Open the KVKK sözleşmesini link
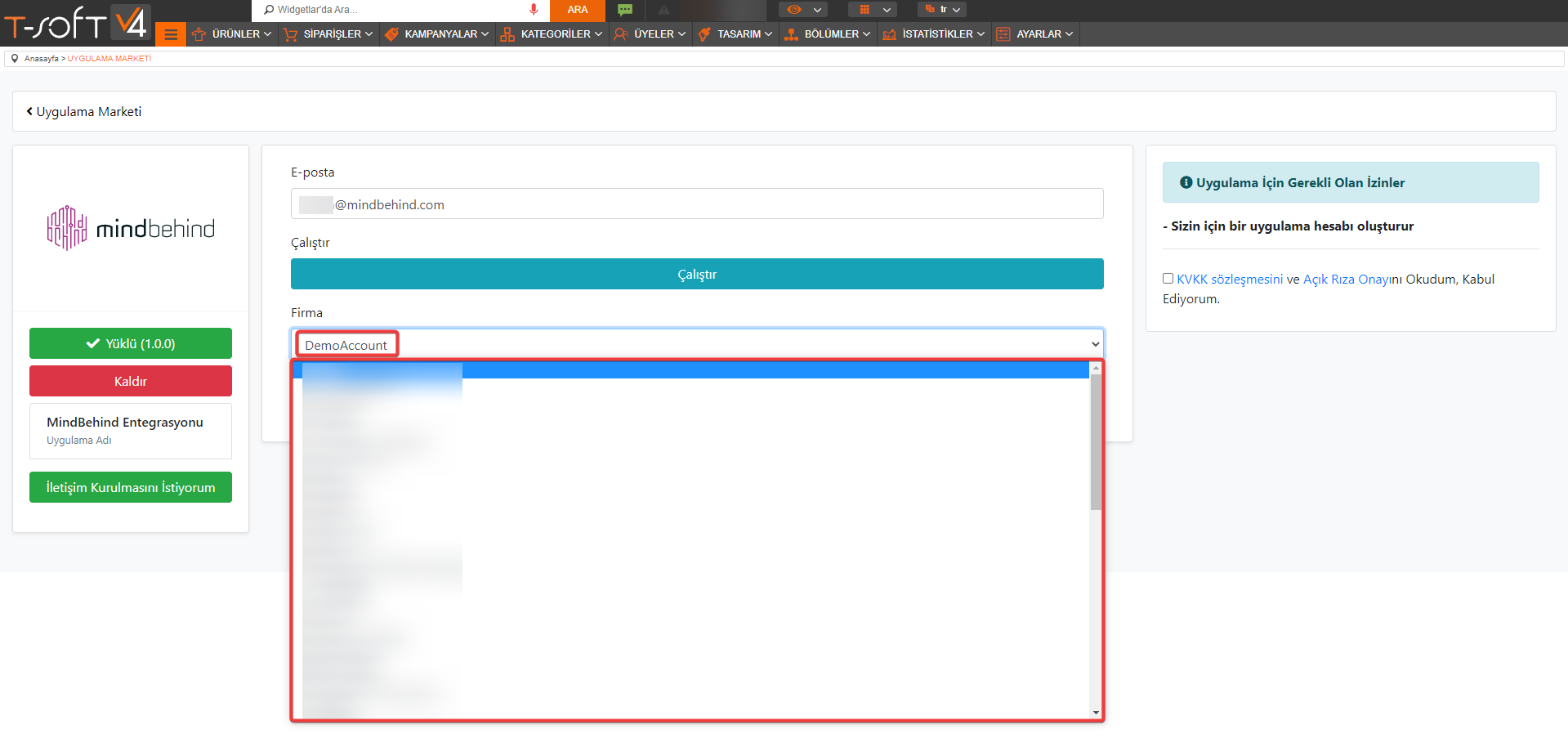Image resolution: width=1568 pixels, height=743 pixels. [x=1230, y=279]
